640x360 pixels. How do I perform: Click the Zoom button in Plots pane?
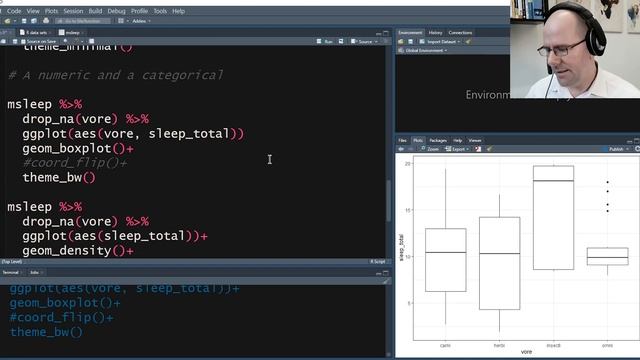coord(430,149)
